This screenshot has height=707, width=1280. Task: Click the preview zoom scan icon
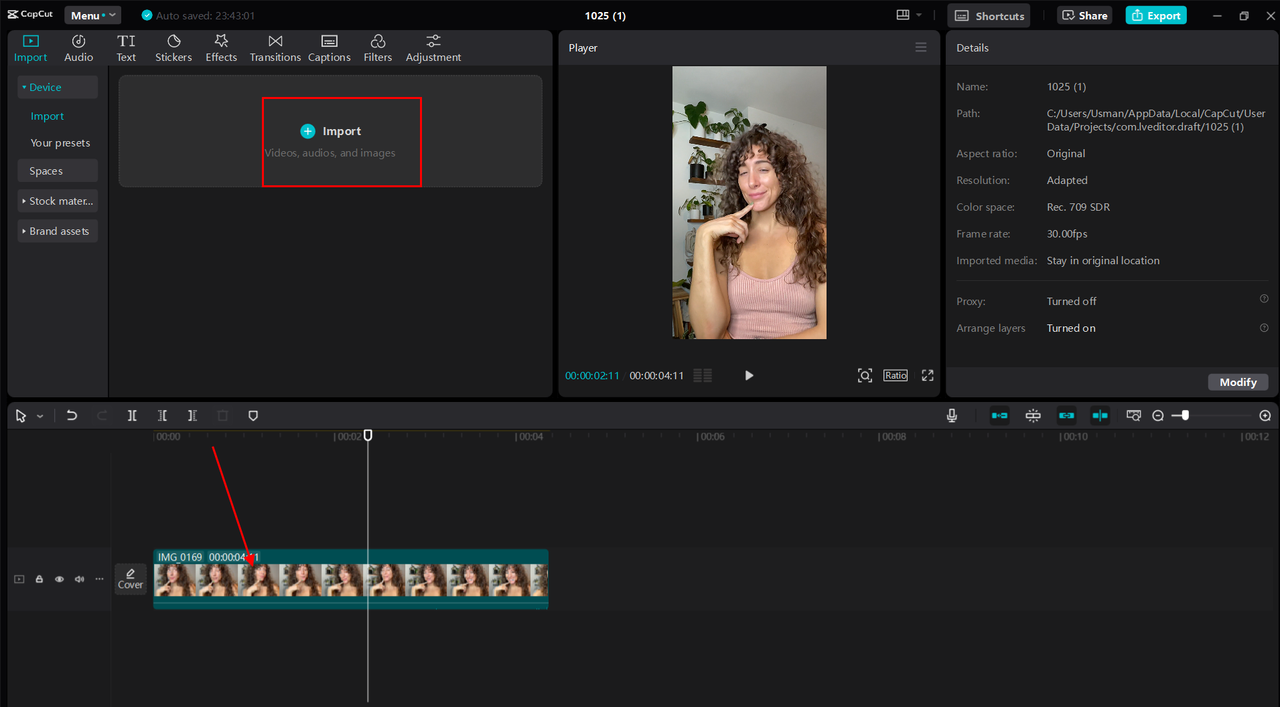(865, 375)
